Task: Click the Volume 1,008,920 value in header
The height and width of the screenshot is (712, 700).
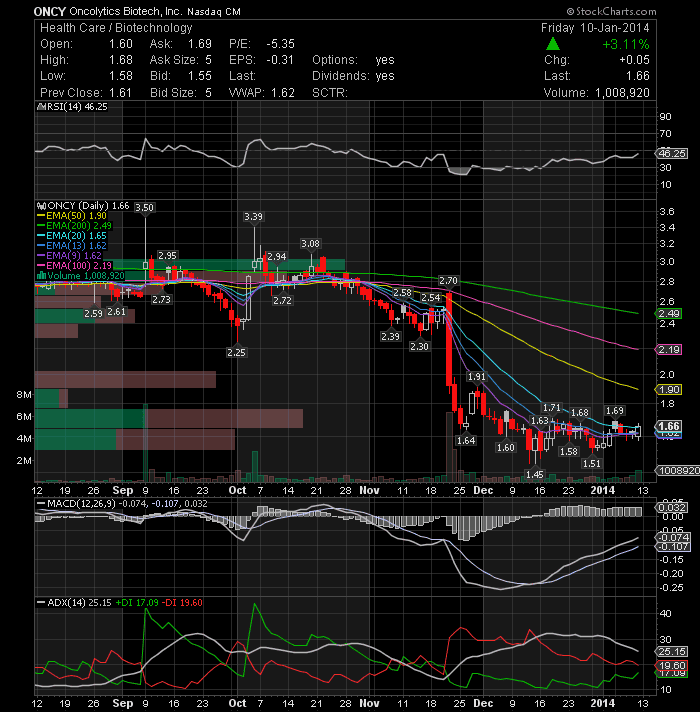Action: coord(622,93)
